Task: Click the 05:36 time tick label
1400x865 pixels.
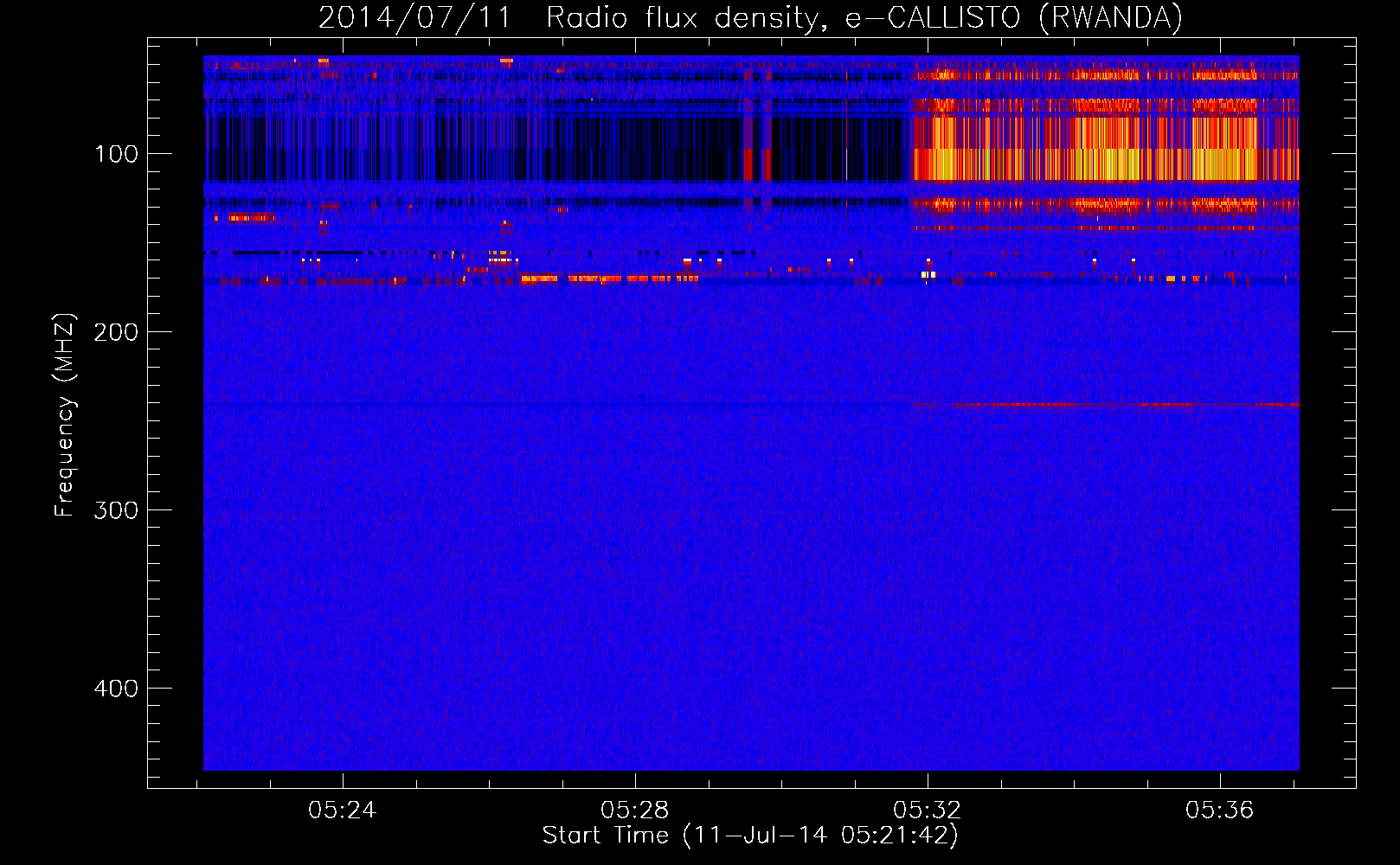Action: (1220, 811)
